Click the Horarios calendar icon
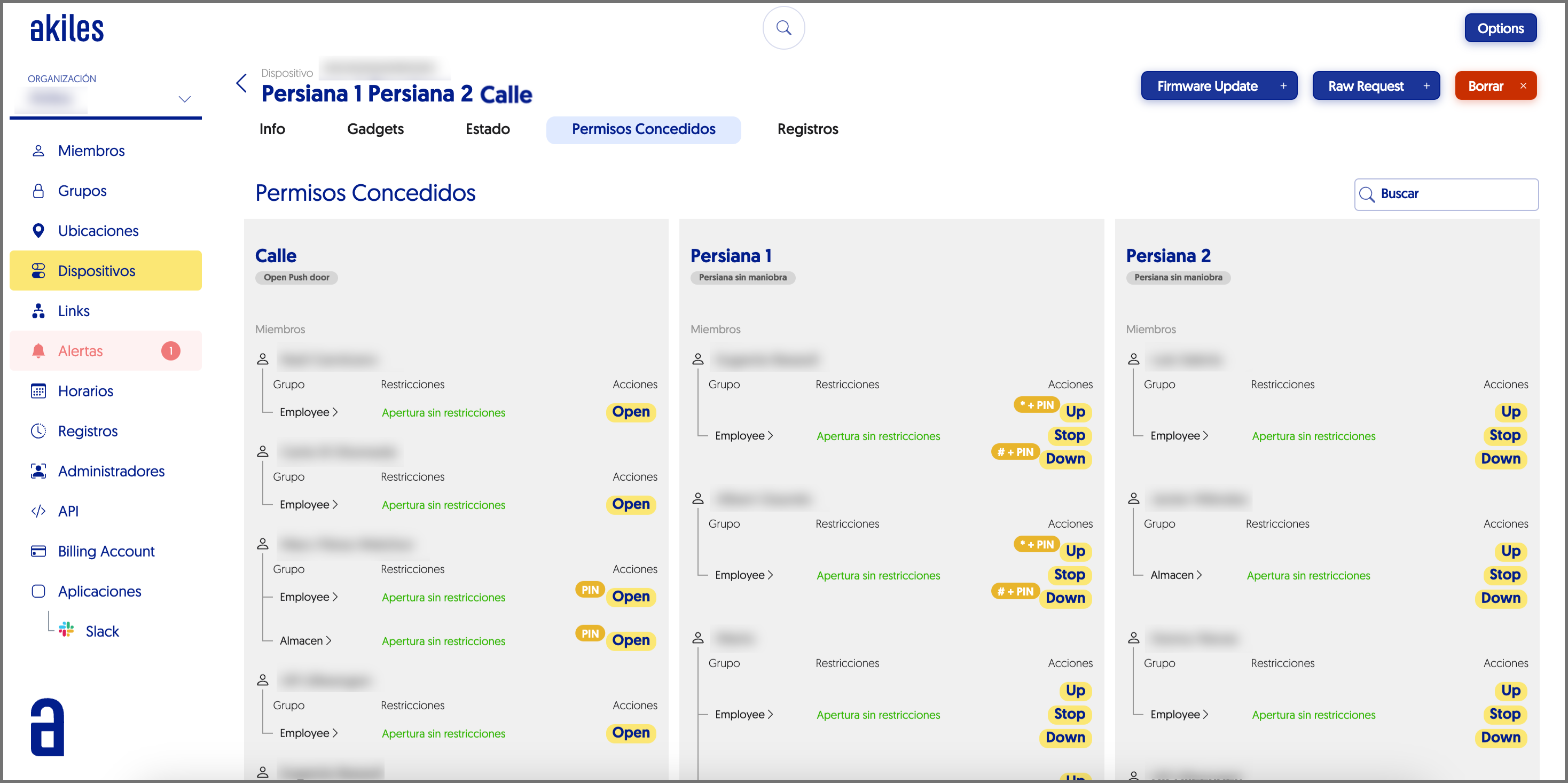1568x783 pixels. coord(38,391)
